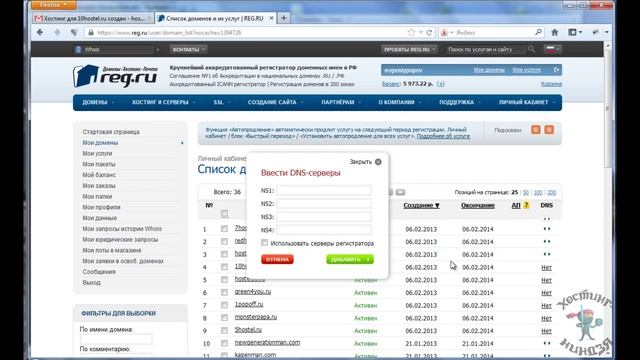This screenshot has height=360, width=640.
Task: Tick the checkbox for monsterpapa.ru
Action: tap(224, 318)
